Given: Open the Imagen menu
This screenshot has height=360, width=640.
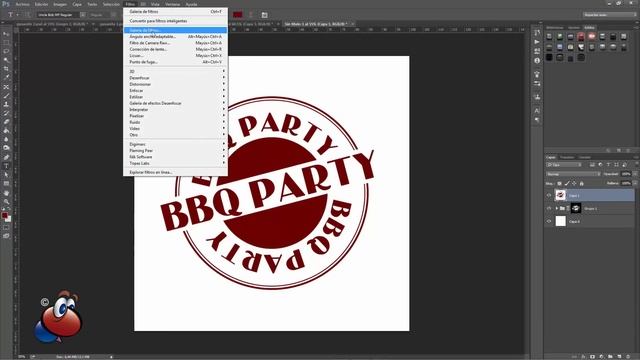Looking at the screenshot, I should pos(60,4).
